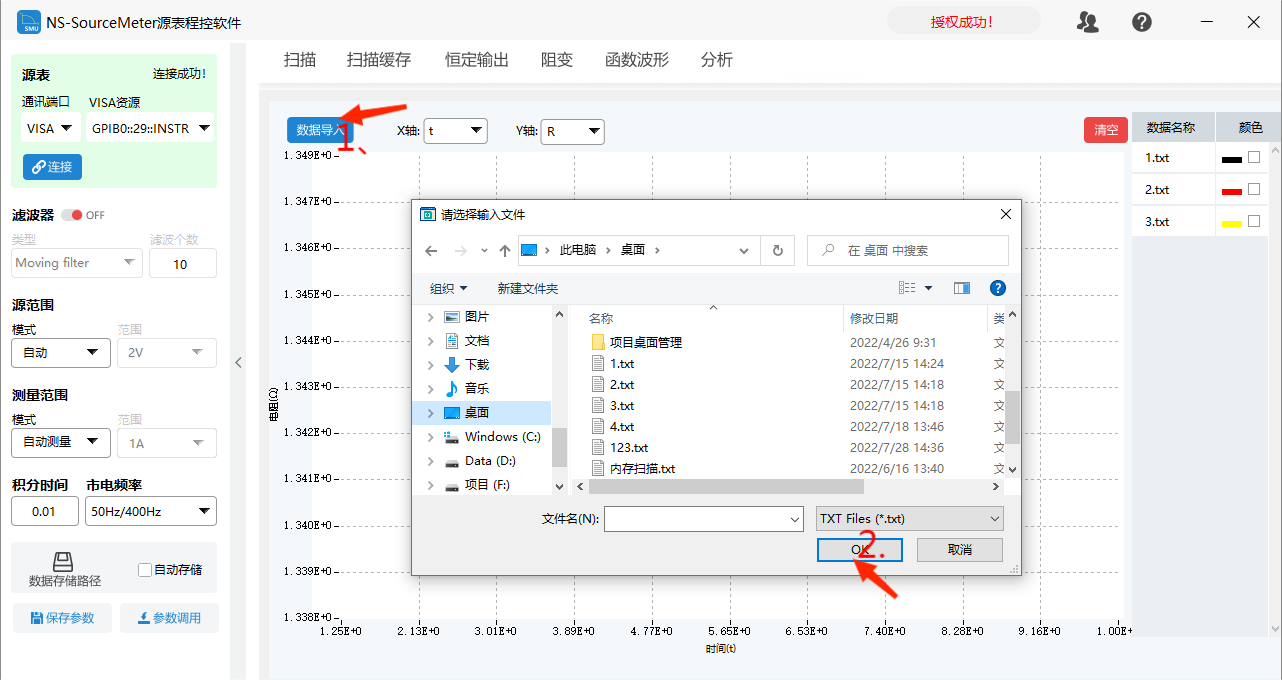Screen dimensions: 1282x680
Task: Switch to the 扫描缓存 tab
Action: pyautogui.click(x=379, y=60)
